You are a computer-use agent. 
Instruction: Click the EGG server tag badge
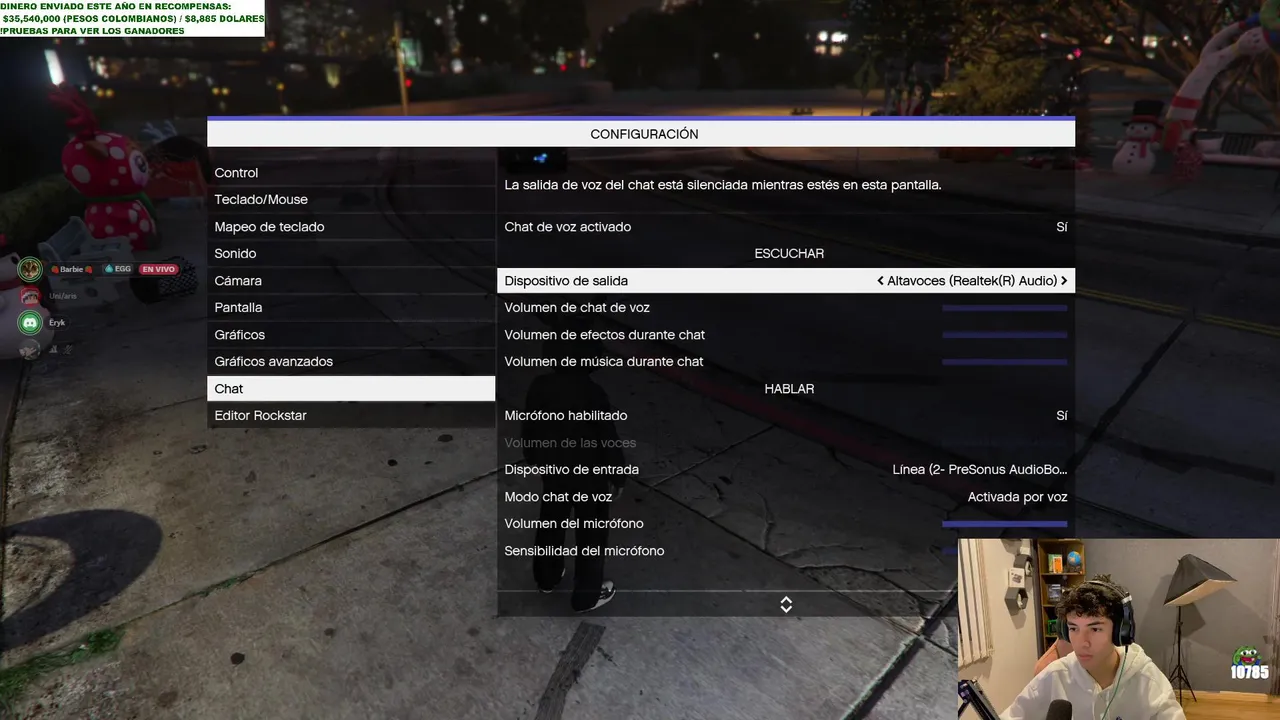tap(118, 269)
